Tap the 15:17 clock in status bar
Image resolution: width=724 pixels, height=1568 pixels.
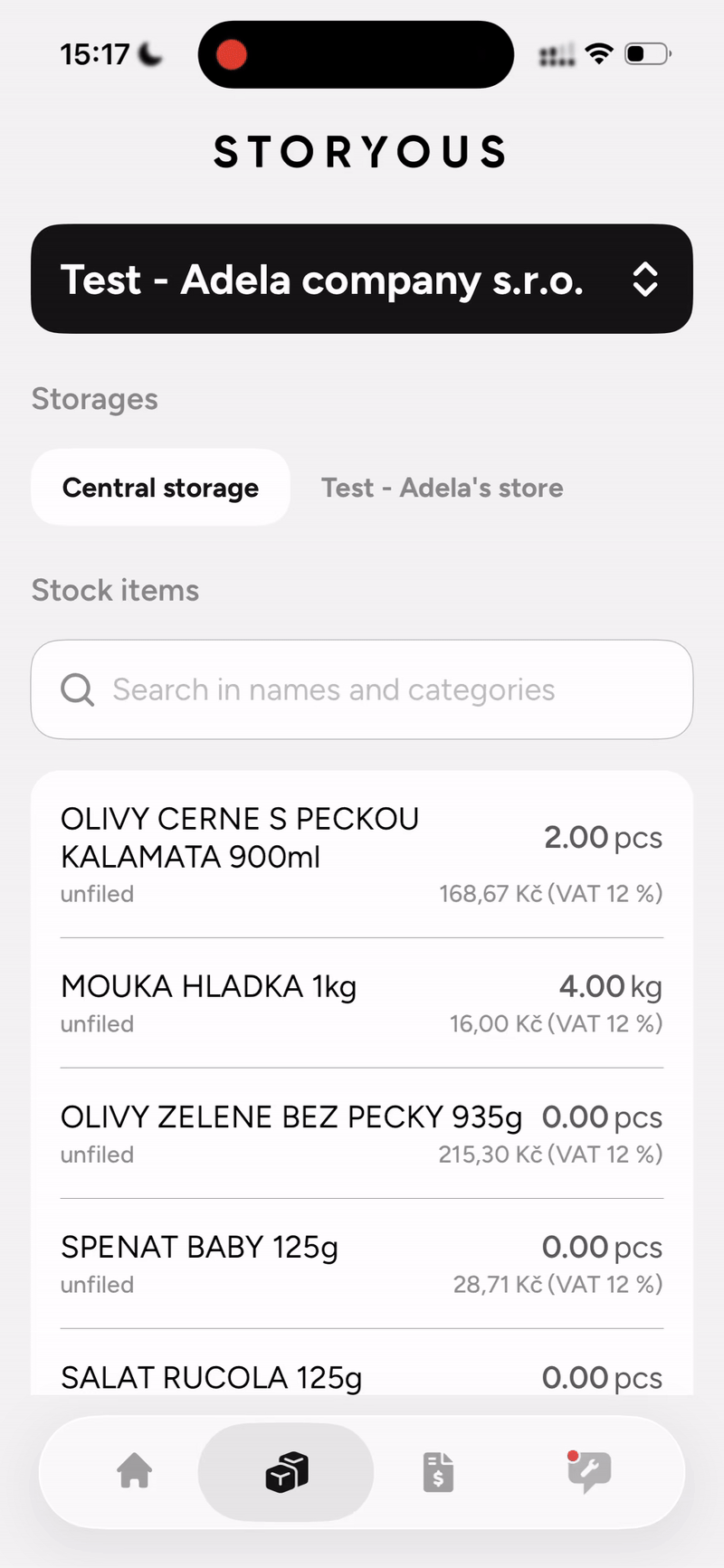pos(95,54)
